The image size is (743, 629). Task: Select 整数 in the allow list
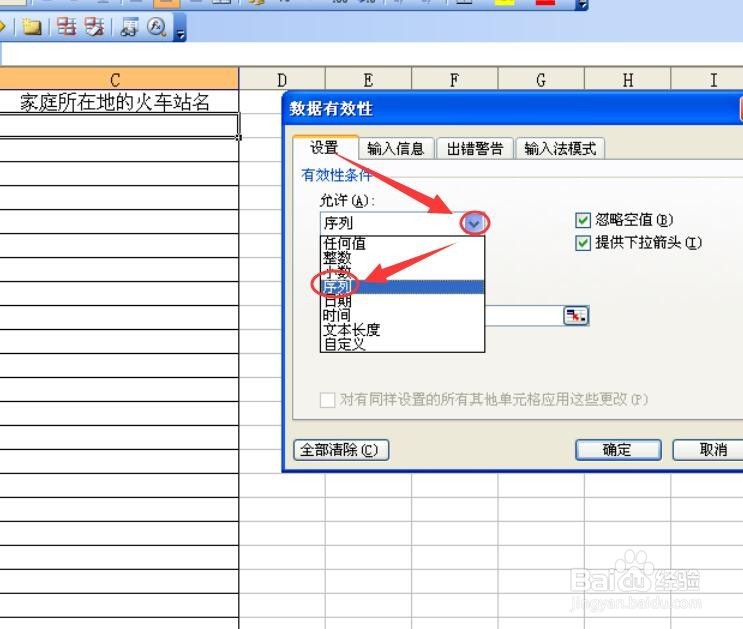click(402, 258)
